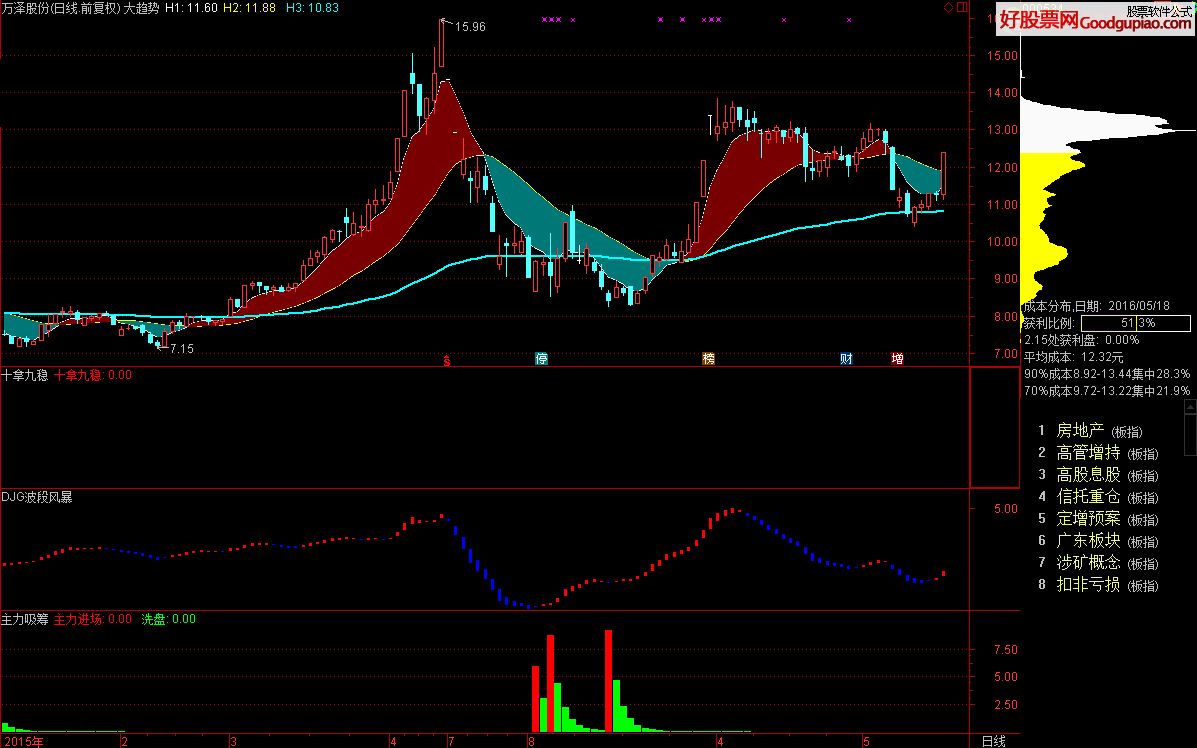Screen dimensions: 1197x748
Task: Click the split-window icon above the price axis
Action: (x=962, y=8)
